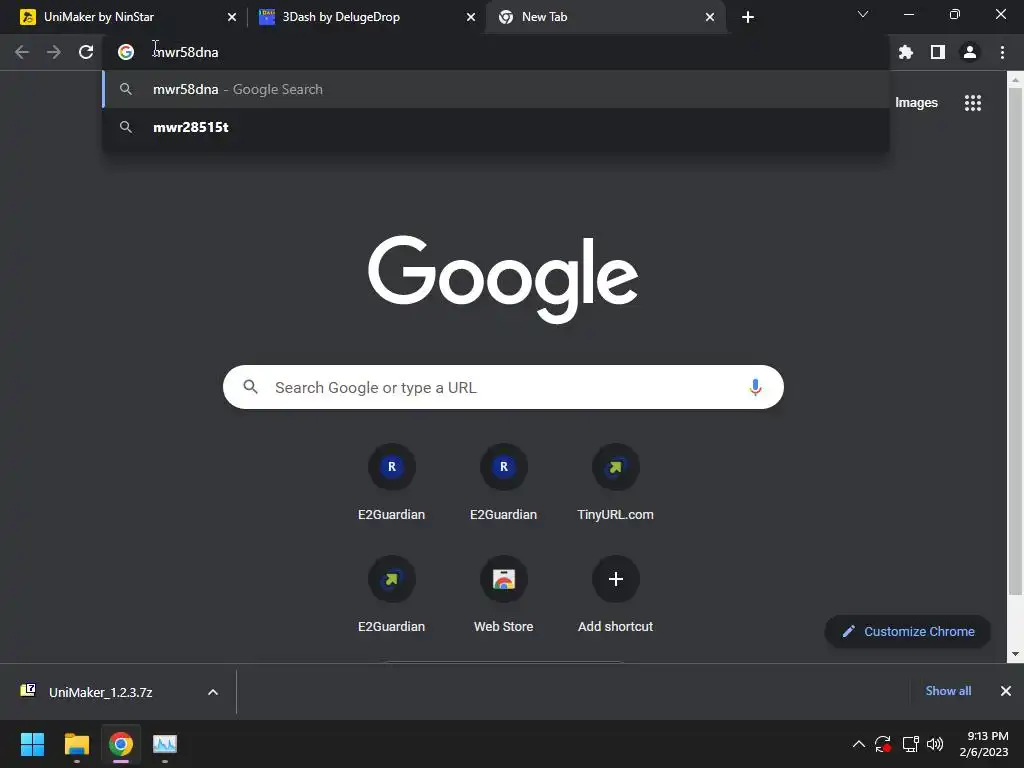Open the Images link

pos(916,103)
